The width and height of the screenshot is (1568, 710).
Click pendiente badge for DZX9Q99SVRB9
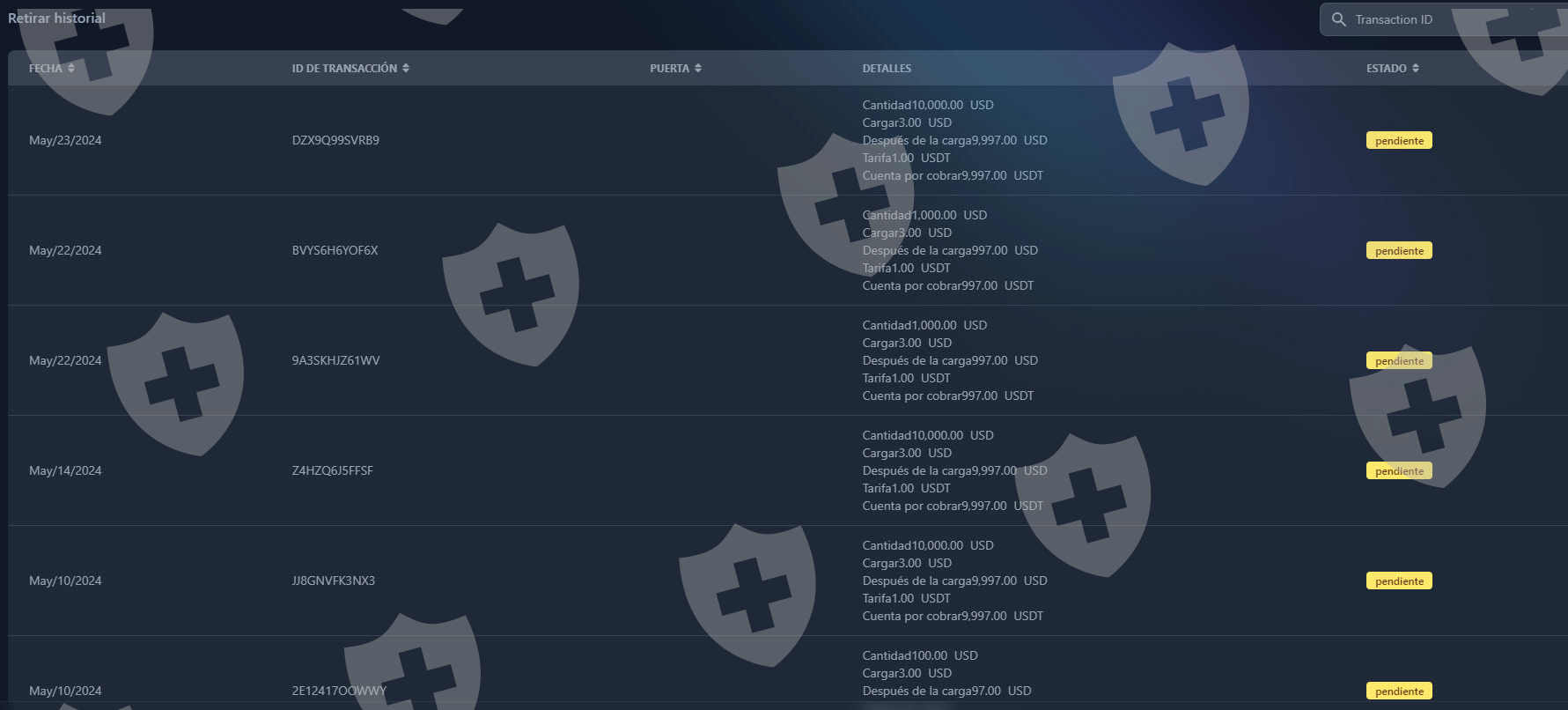1399,141
